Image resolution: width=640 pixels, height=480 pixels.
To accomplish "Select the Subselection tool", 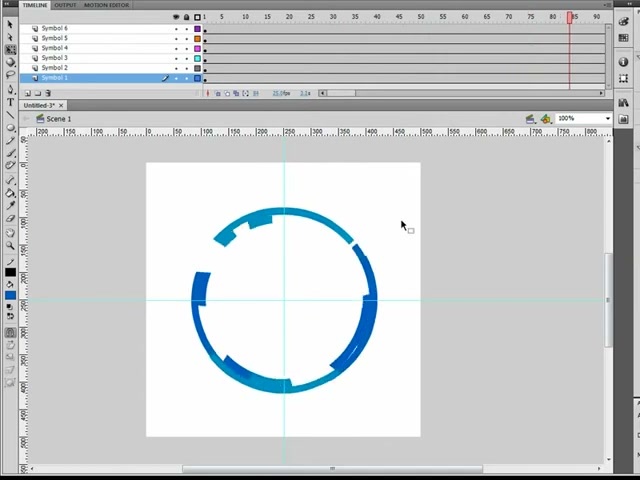I will click(10, 37).
